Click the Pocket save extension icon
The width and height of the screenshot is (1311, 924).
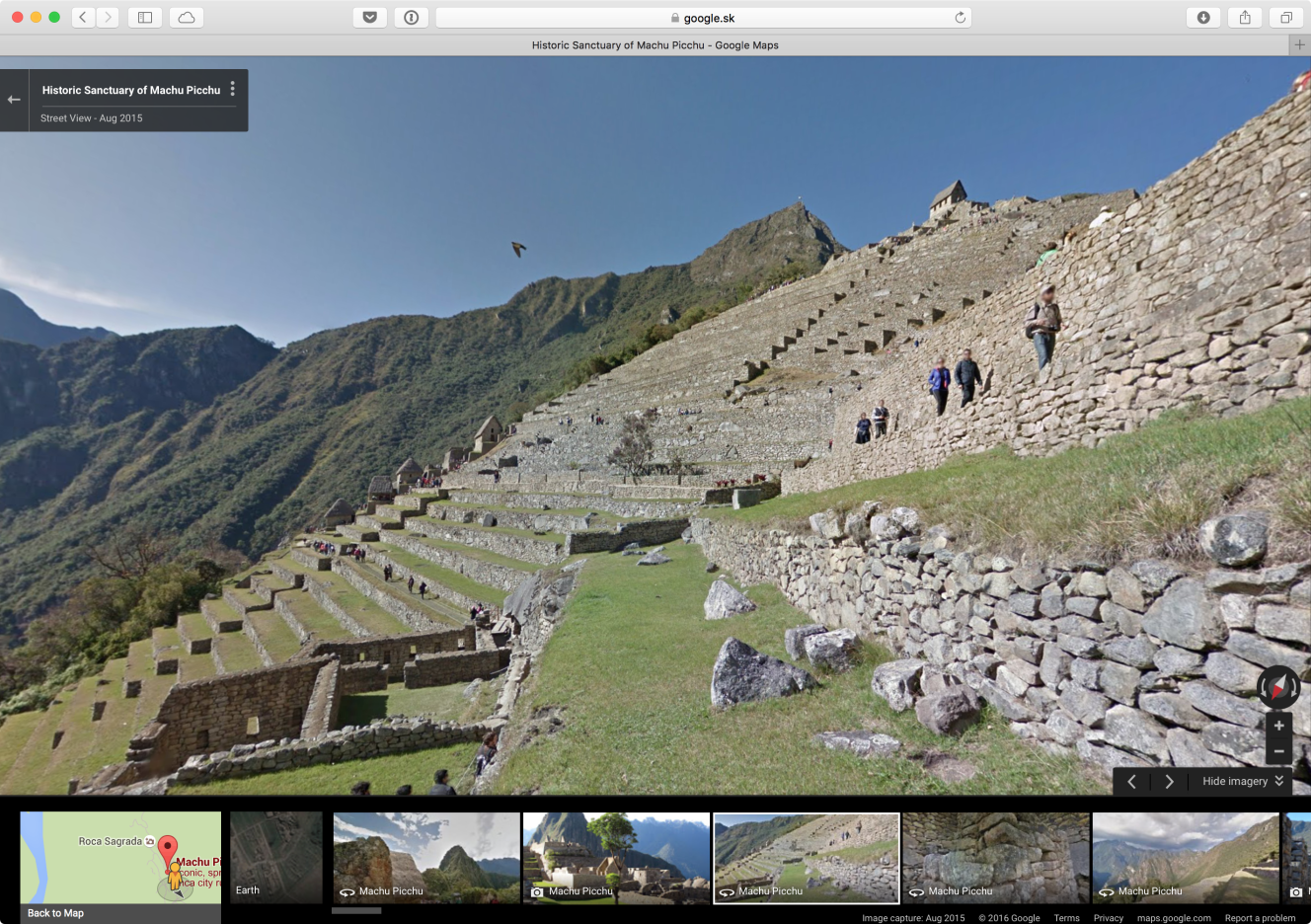tap(370, 18)
